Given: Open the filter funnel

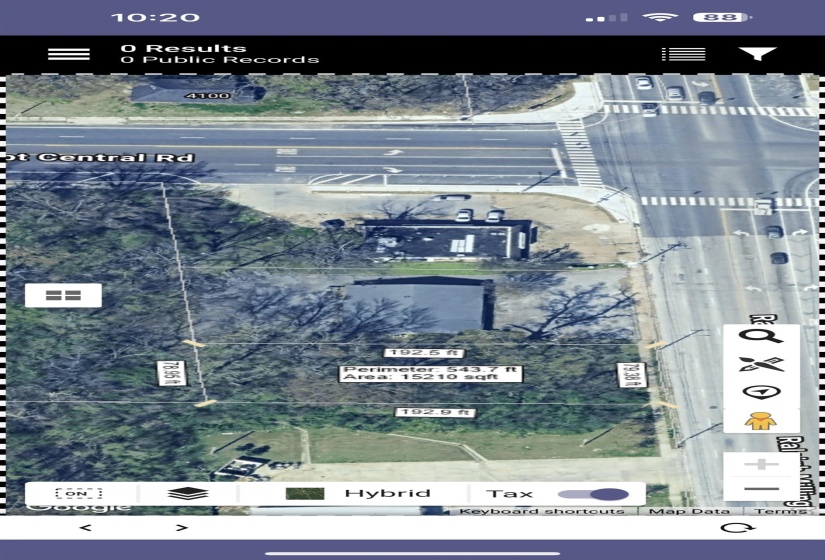Looking at the screenshot, I should [757, 54].
